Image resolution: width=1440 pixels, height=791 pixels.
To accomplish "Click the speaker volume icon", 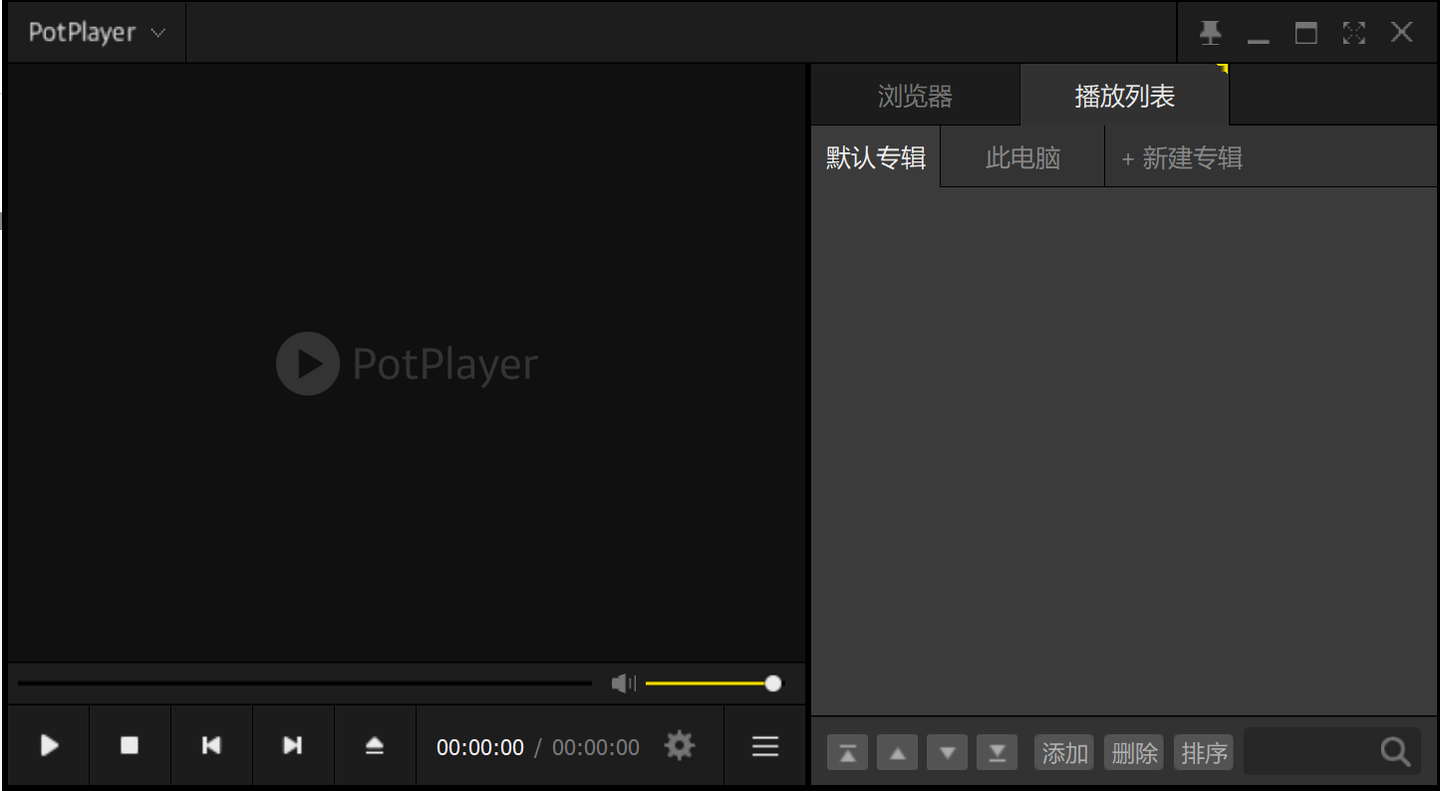I will point(623,683).
